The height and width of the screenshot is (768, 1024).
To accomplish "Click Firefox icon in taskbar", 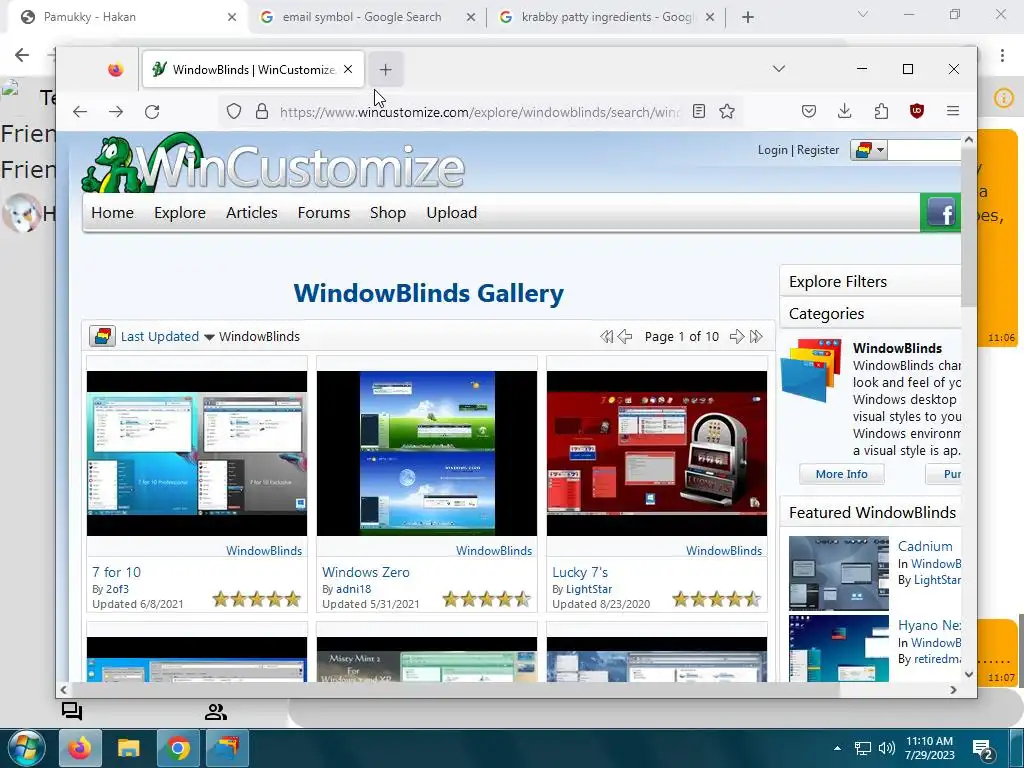I will (80, 748).
